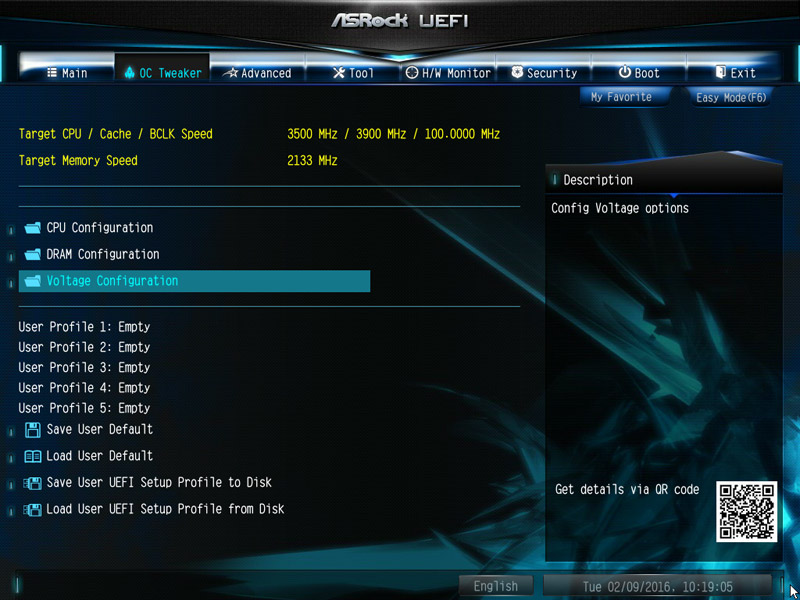Open the Boot tab

639,73
